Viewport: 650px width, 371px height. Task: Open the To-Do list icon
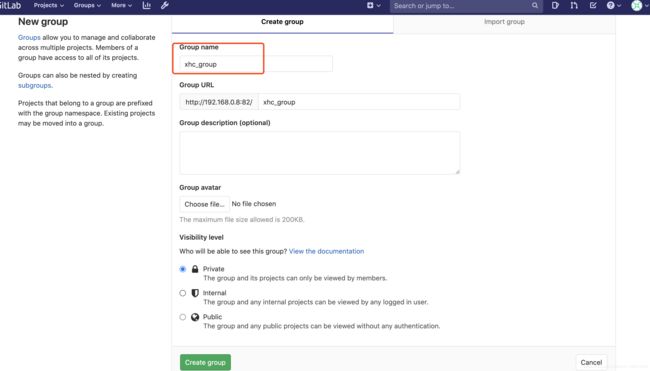pos(593,5)
